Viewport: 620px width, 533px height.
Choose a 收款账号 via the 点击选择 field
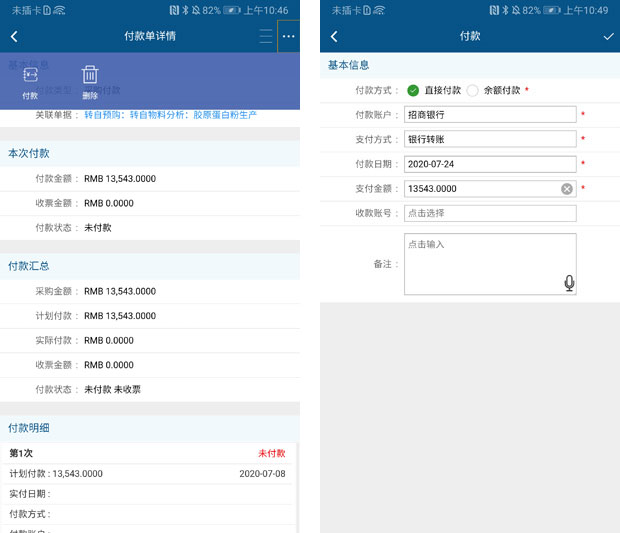489,213
